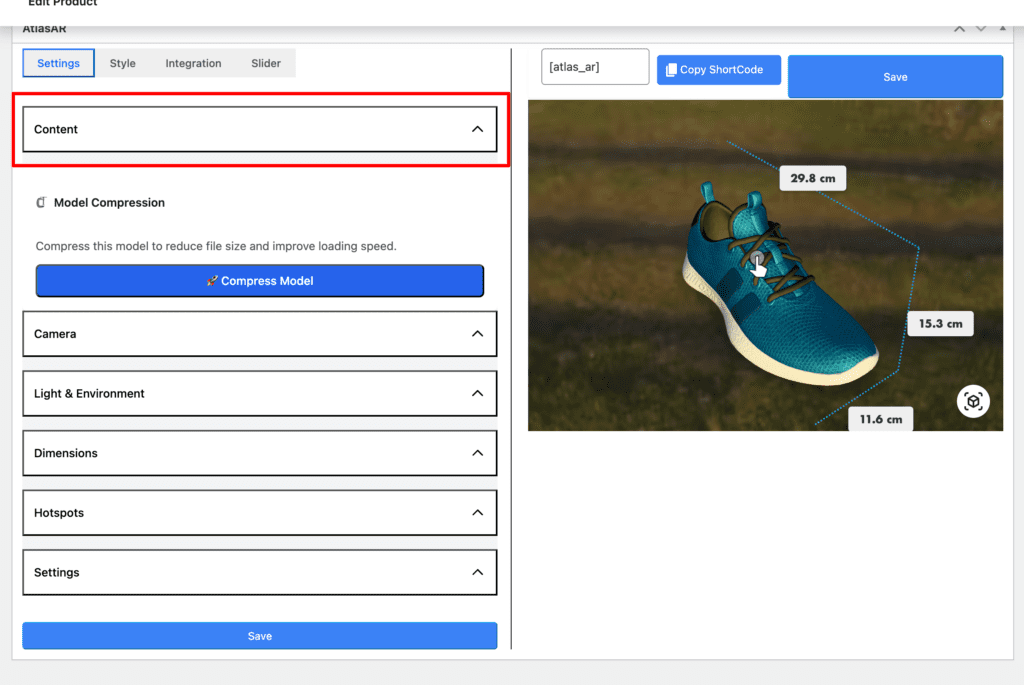Click the Model Compression heading icon
This screenshot has width=1024, height=685.
pyautogui.click(x=41, y=203)
